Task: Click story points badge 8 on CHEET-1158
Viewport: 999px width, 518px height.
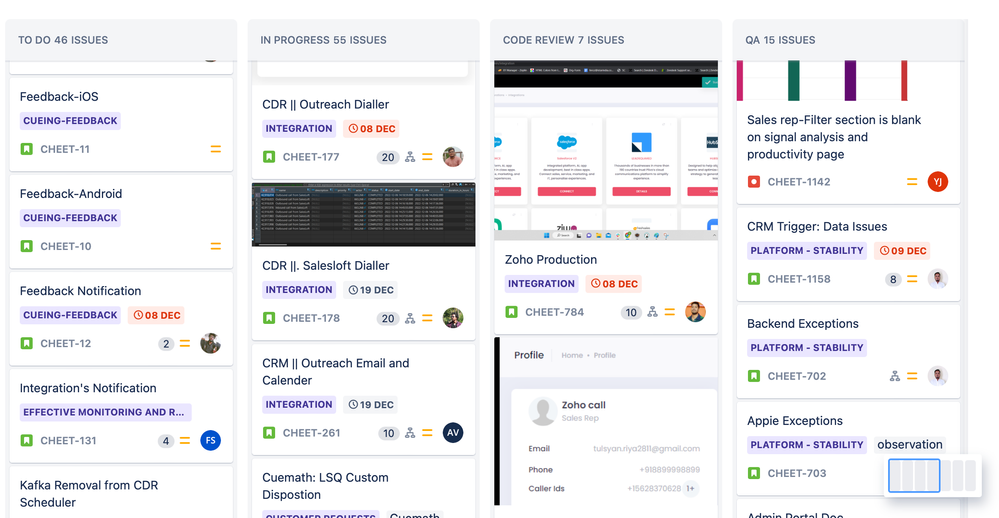Action: [893, 279]
